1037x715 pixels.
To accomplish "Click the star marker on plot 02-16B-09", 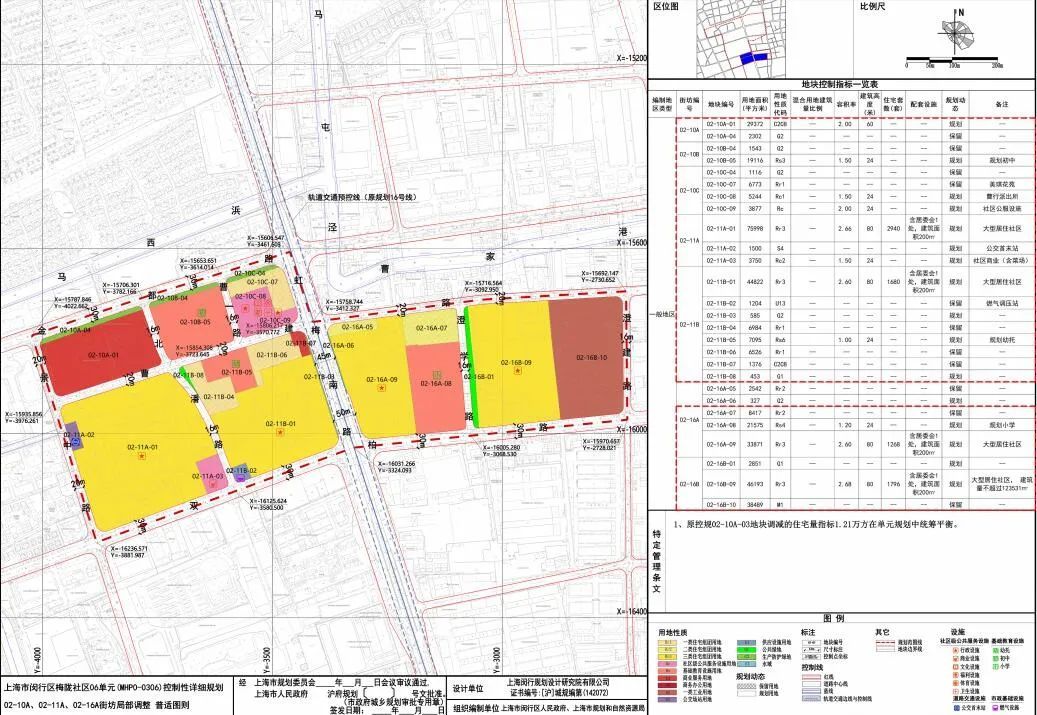I will click(x=518, y=370).
